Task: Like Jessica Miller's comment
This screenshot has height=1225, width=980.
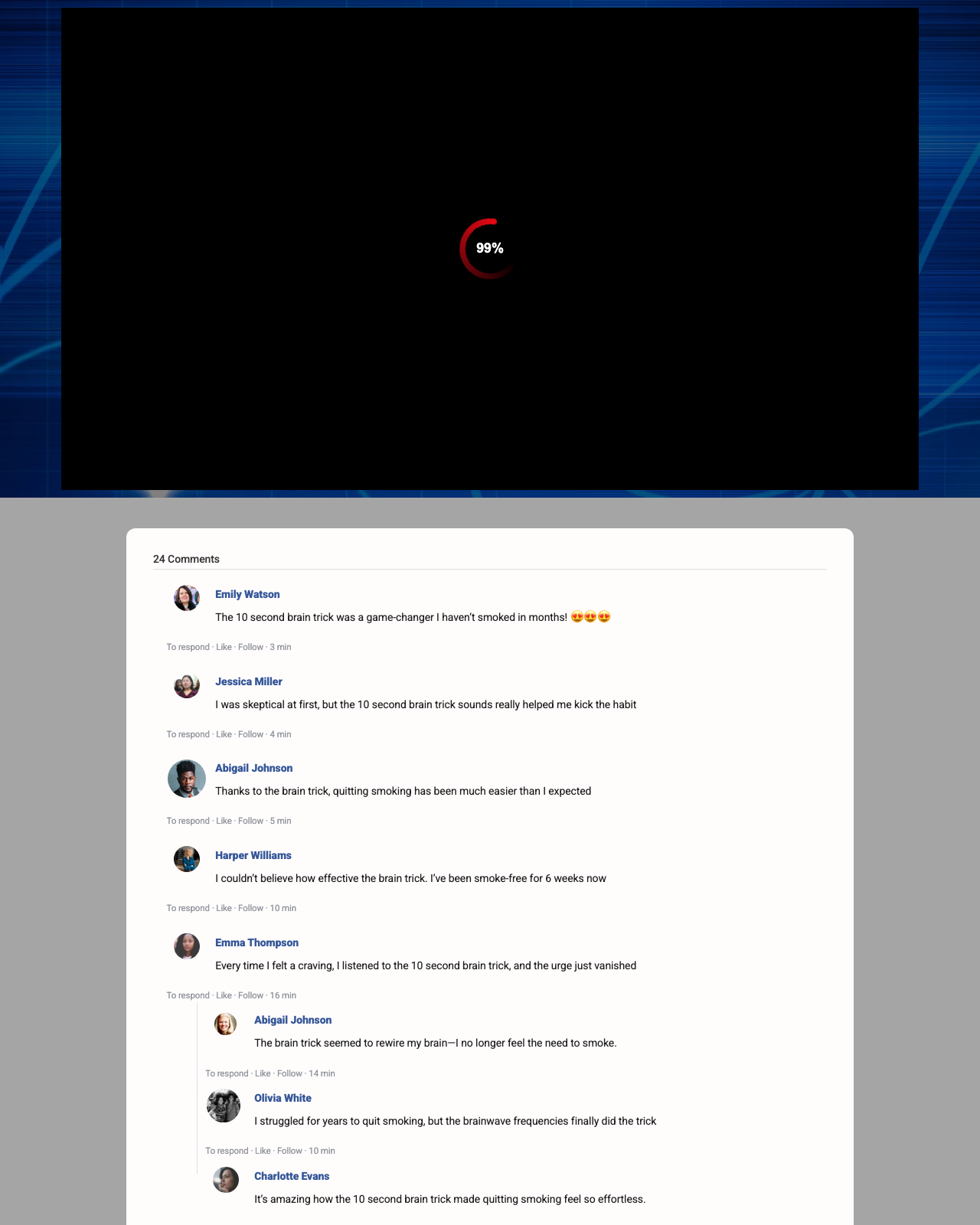Action: click(x=224, y=734)
